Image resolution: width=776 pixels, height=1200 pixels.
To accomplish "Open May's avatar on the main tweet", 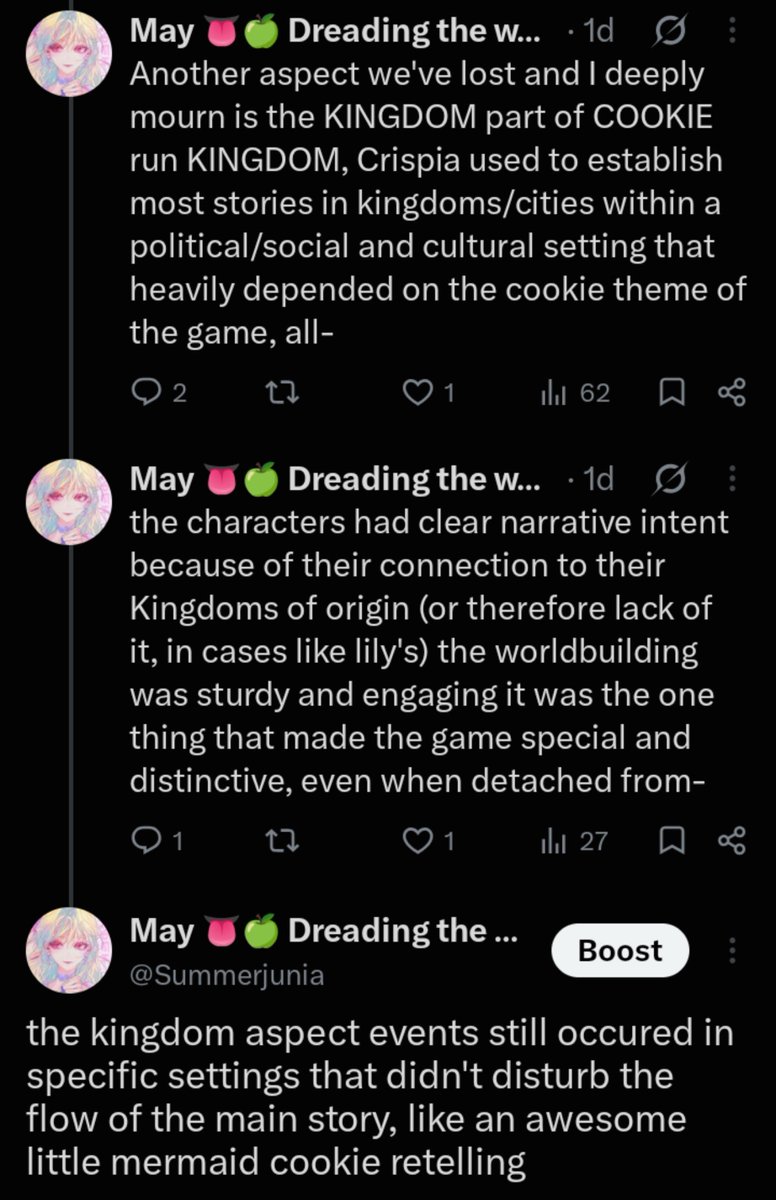I will coord(68,952).
